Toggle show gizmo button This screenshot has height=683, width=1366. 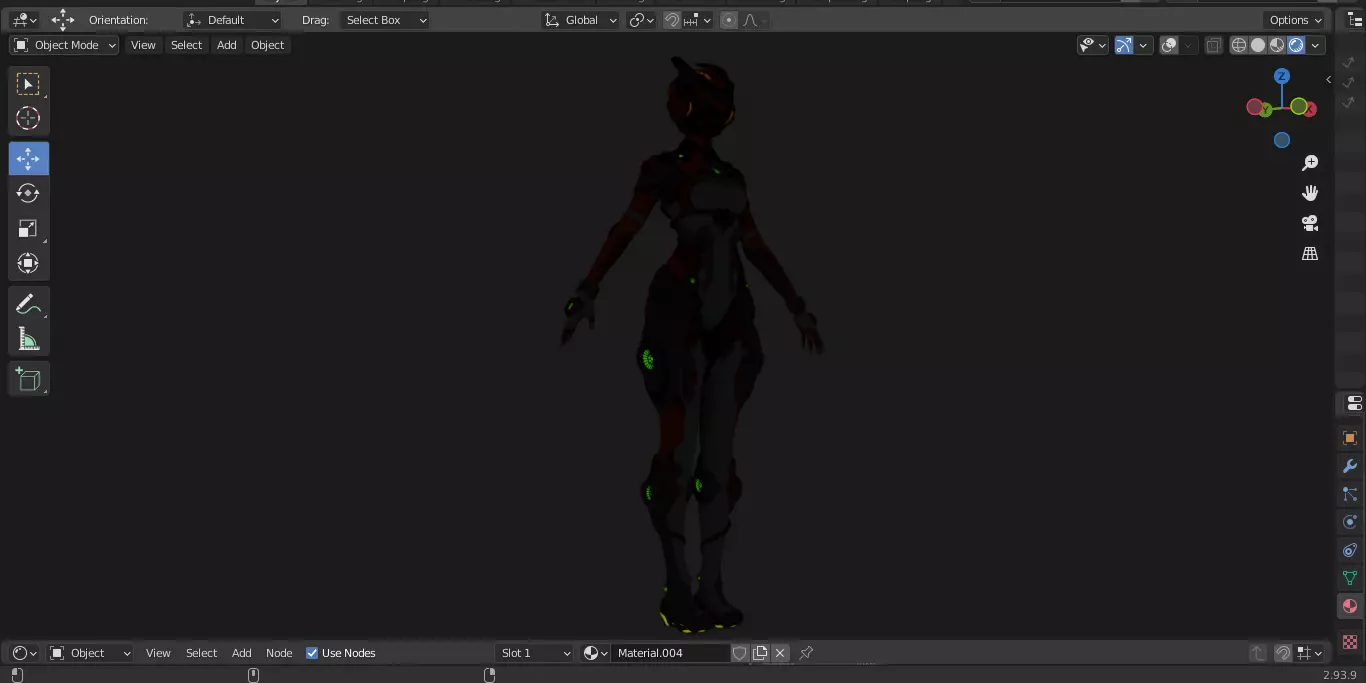point(1124,45)
